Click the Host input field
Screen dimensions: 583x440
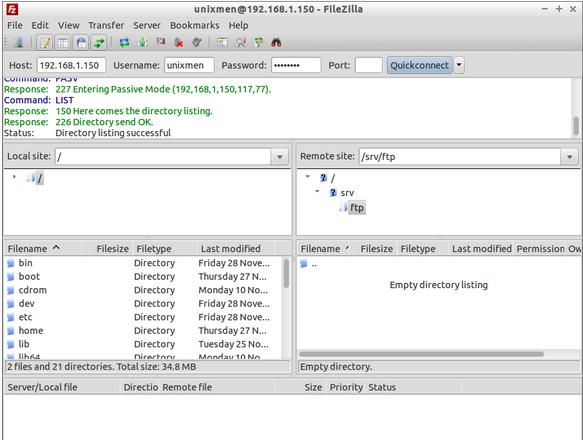[71, 65]
